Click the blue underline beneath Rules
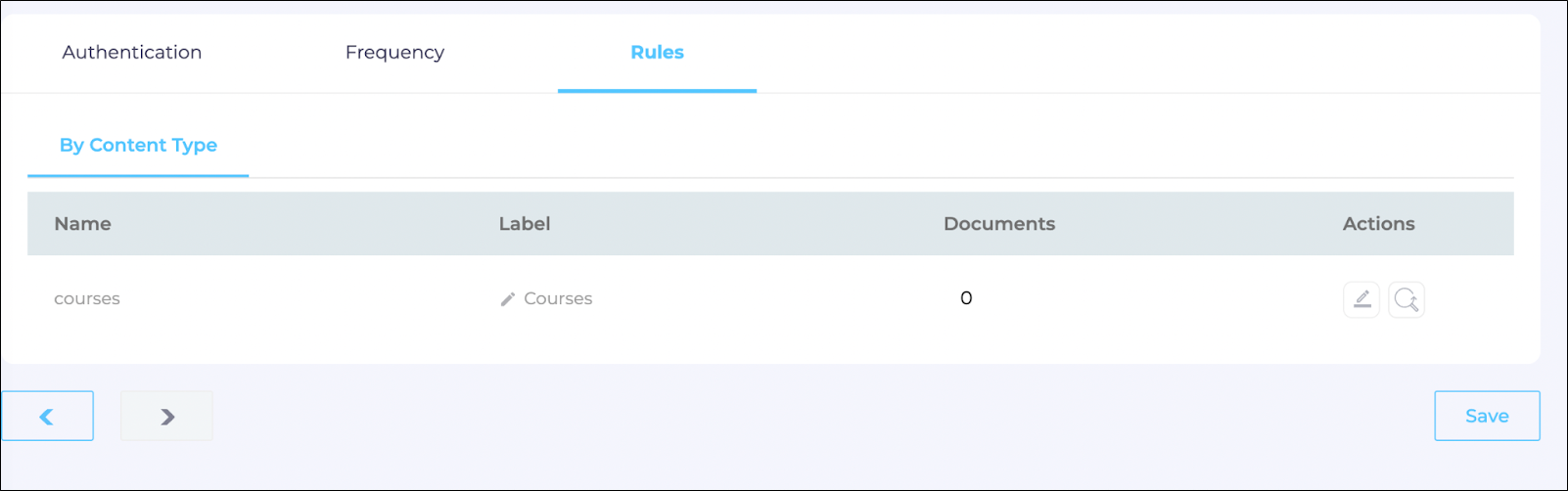 (x=657, y=91)
